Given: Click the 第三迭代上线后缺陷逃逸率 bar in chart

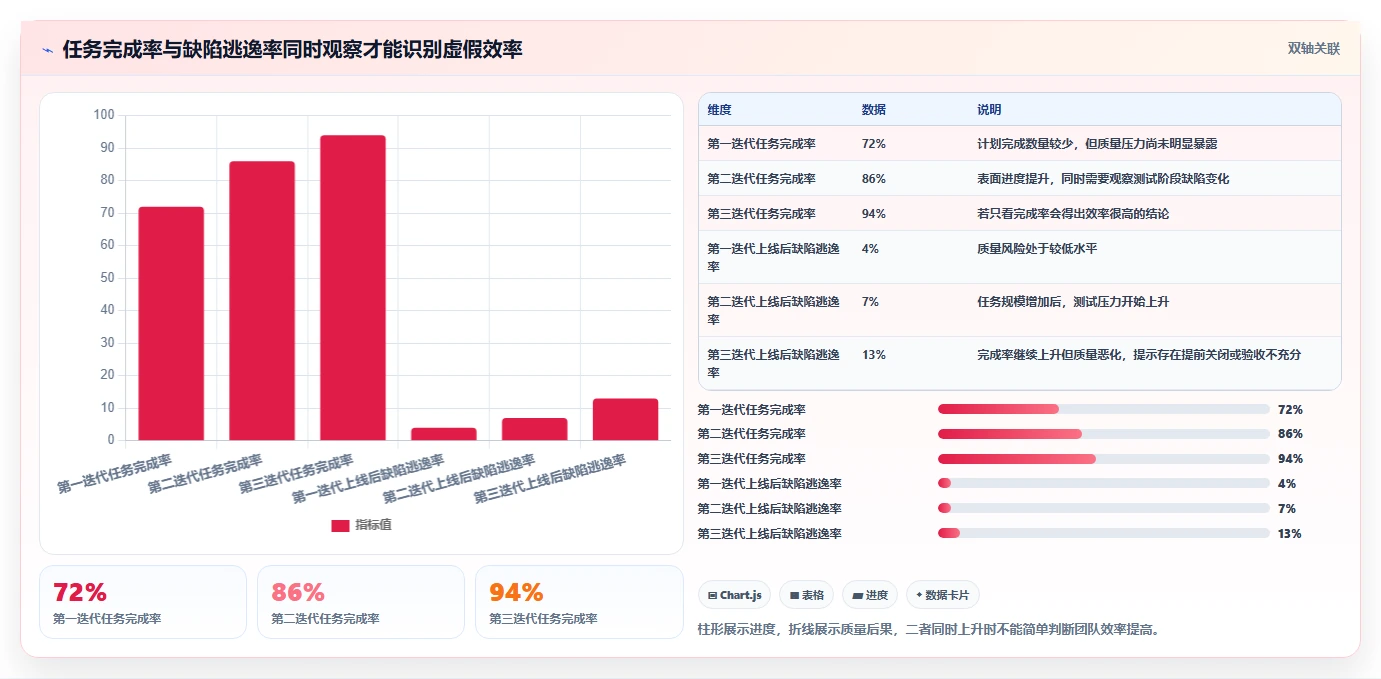Looking at the screenshot, I should click(626, 419).
